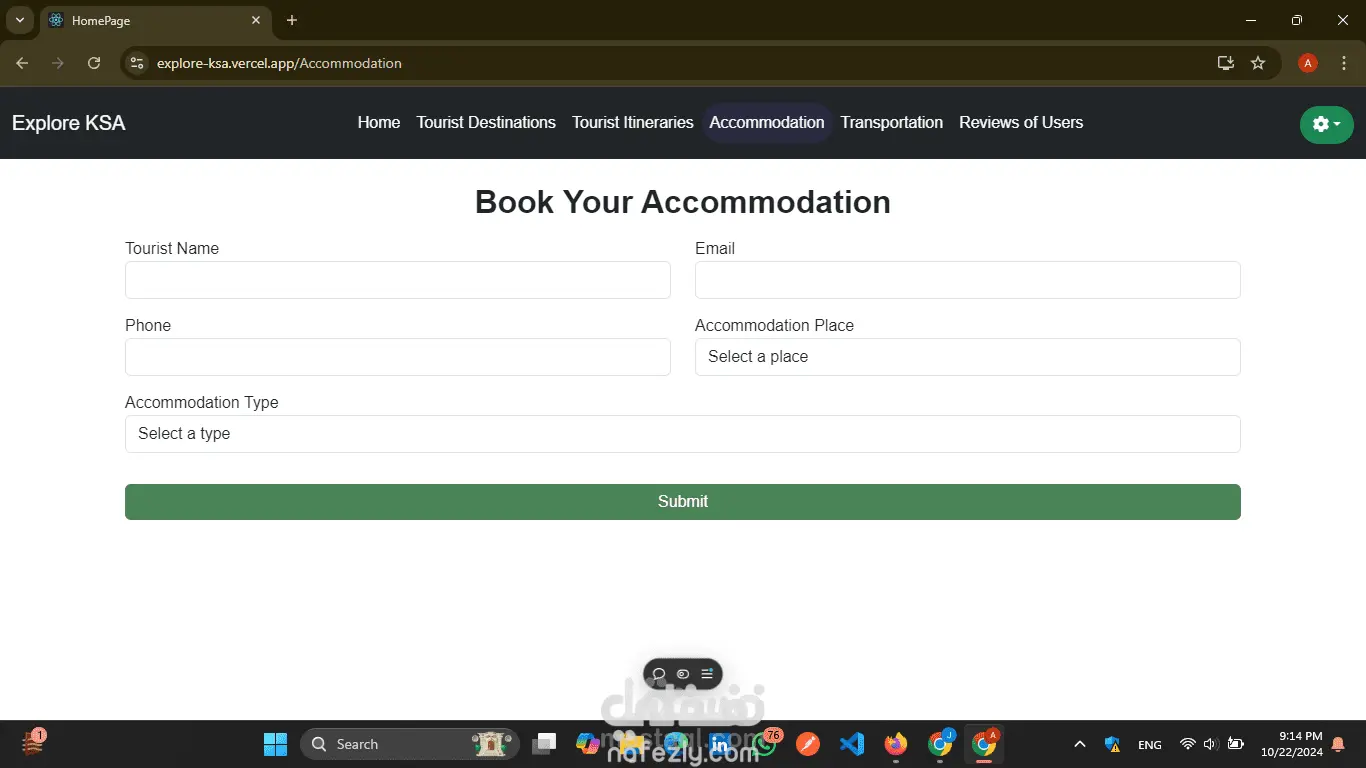Click the Explore KSA brand link

(x=69, y=123)
